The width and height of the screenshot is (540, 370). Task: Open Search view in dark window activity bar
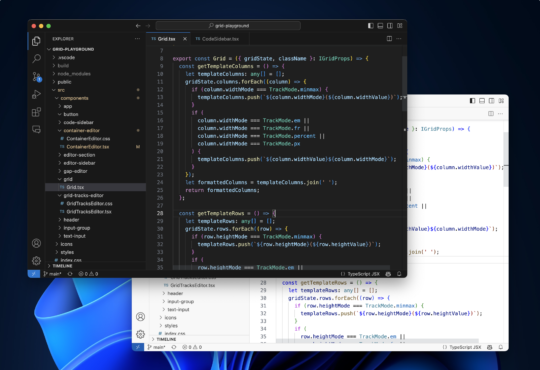coord(36,59)
